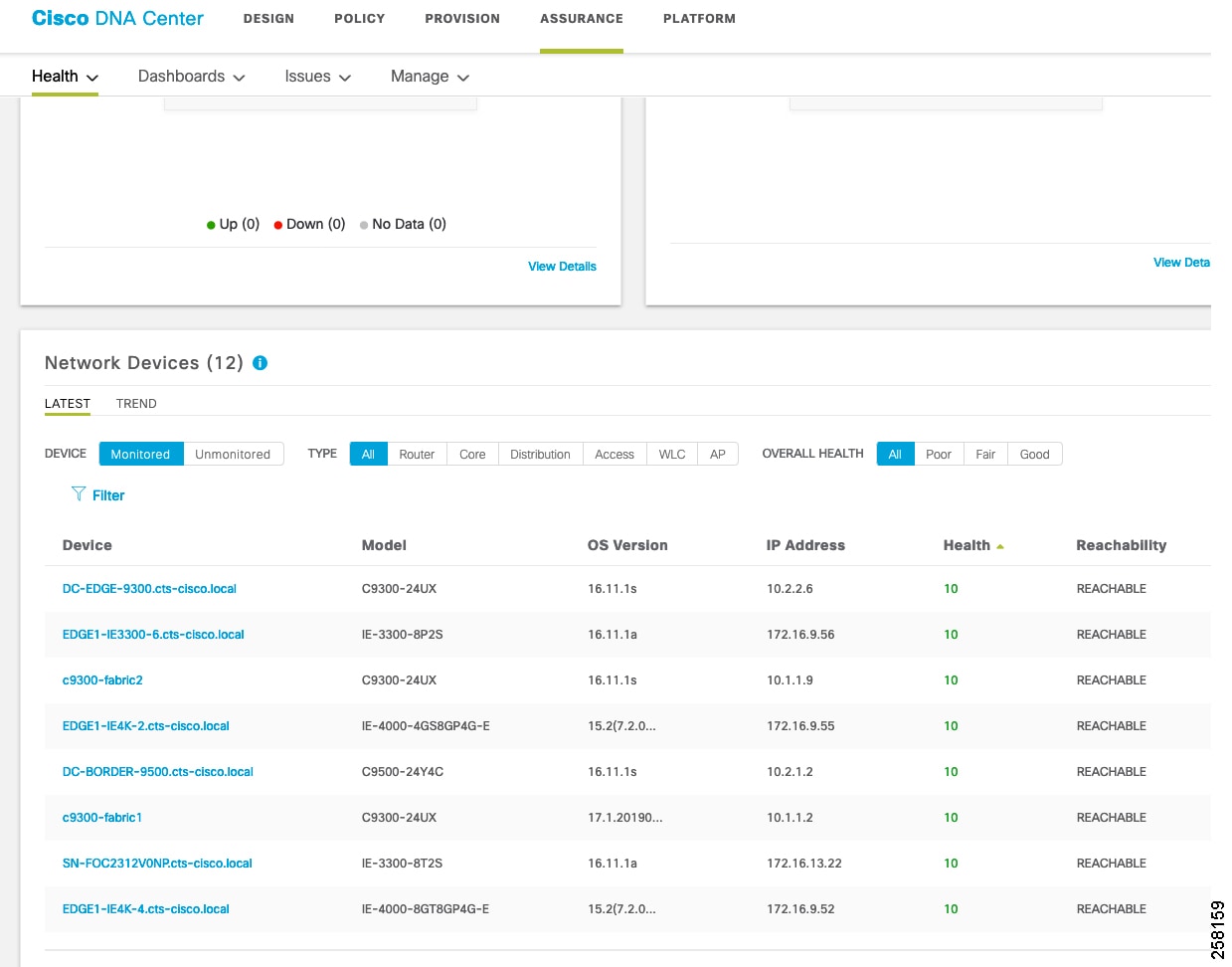Image resolution: width=1232 pixels, height=967 pixels.
Task: Click model IE-4000-8GT8GP4G-E
Action: point(426,909)
